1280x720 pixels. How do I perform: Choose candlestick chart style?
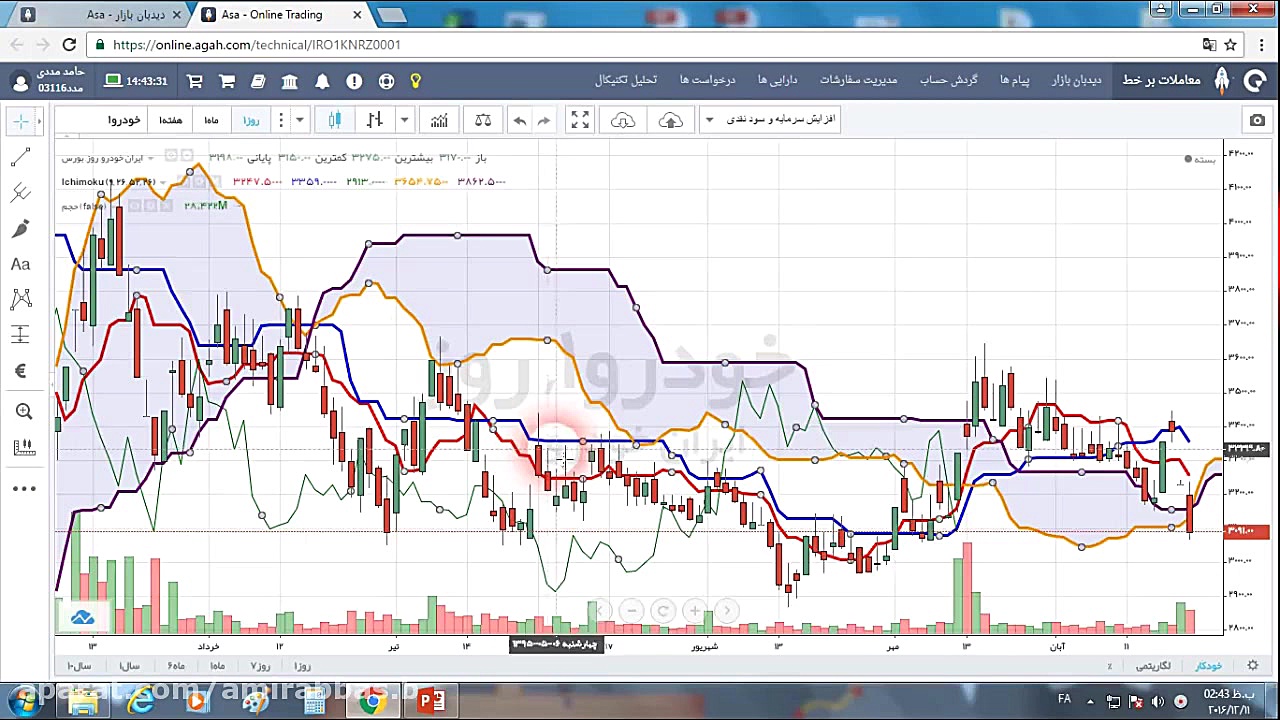pyautogui.click(x=335, y=120)
